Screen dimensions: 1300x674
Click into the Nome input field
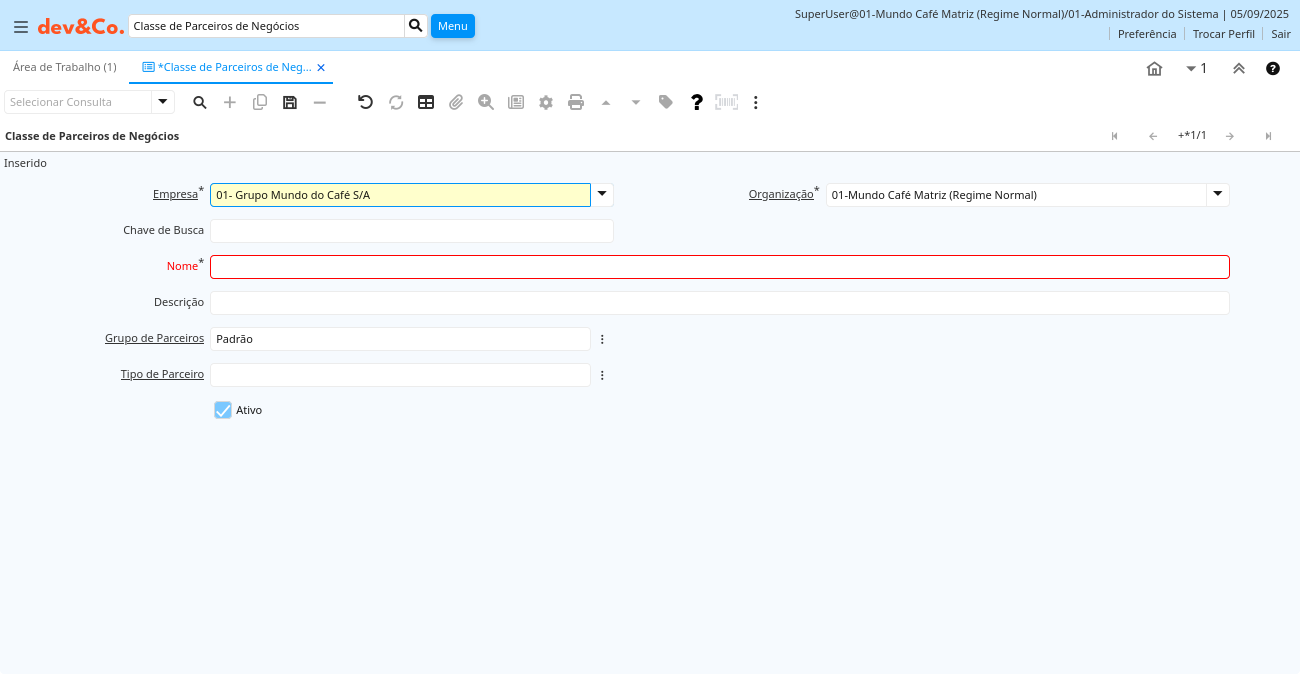point(719,267)
